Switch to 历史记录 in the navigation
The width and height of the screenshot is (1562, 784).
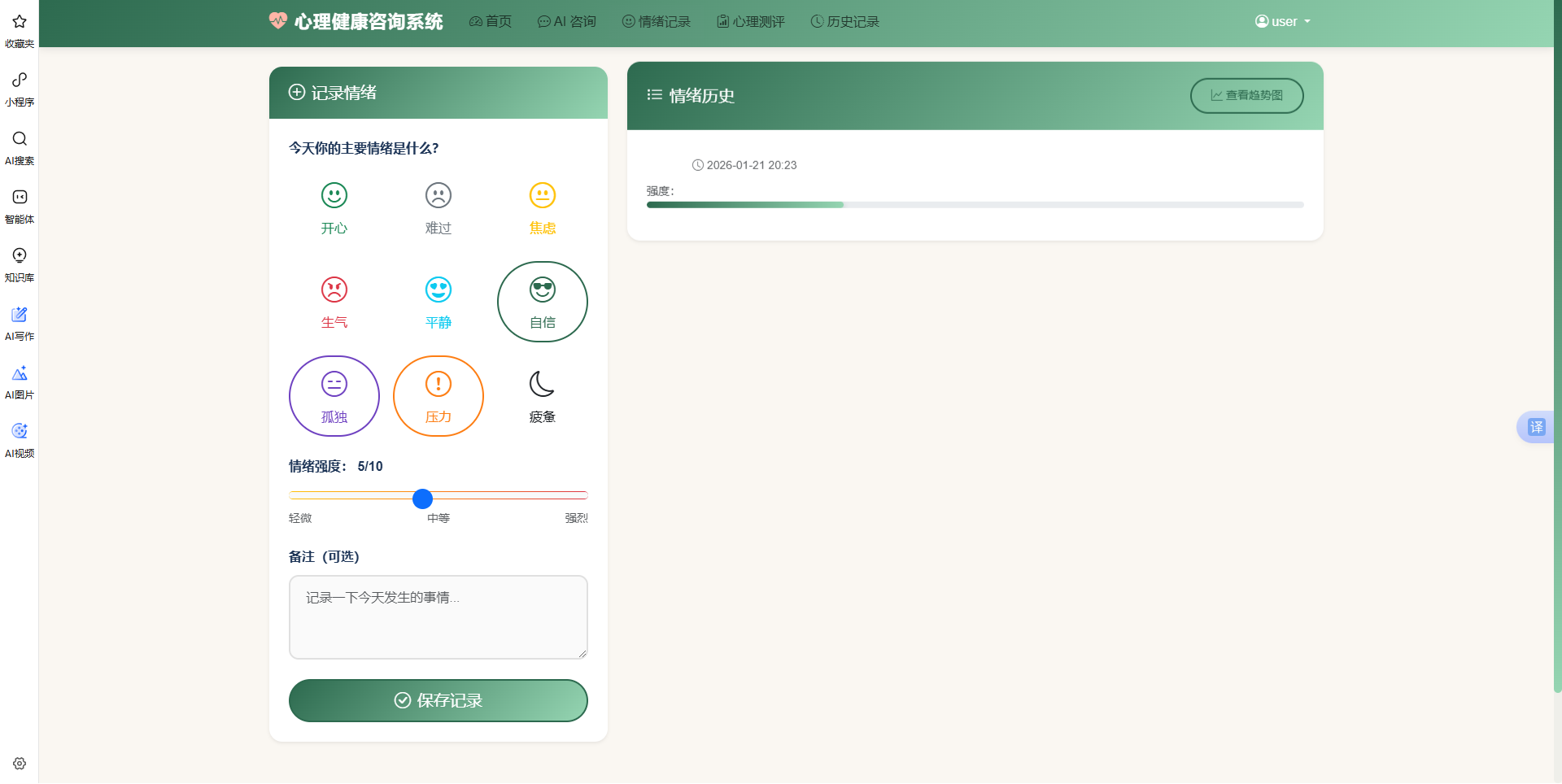844,21
